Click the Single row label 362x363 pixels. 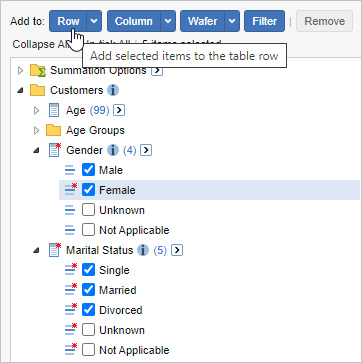click(x=114, y=270)
